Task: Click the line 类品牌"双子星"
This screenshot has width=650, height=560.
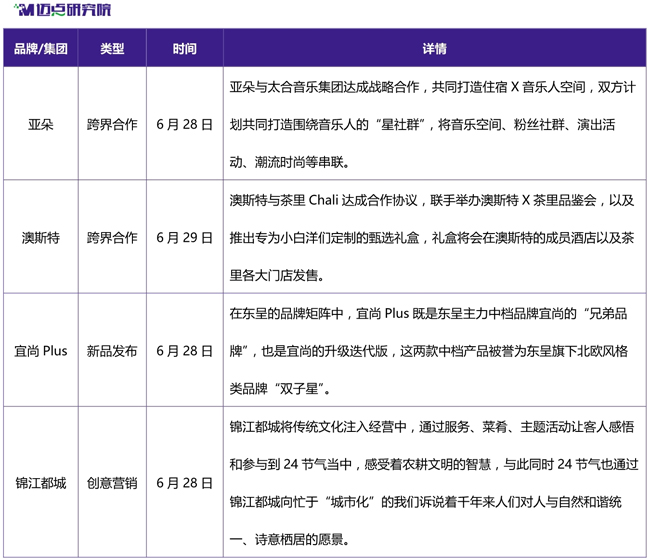Action: pos(280,389)
